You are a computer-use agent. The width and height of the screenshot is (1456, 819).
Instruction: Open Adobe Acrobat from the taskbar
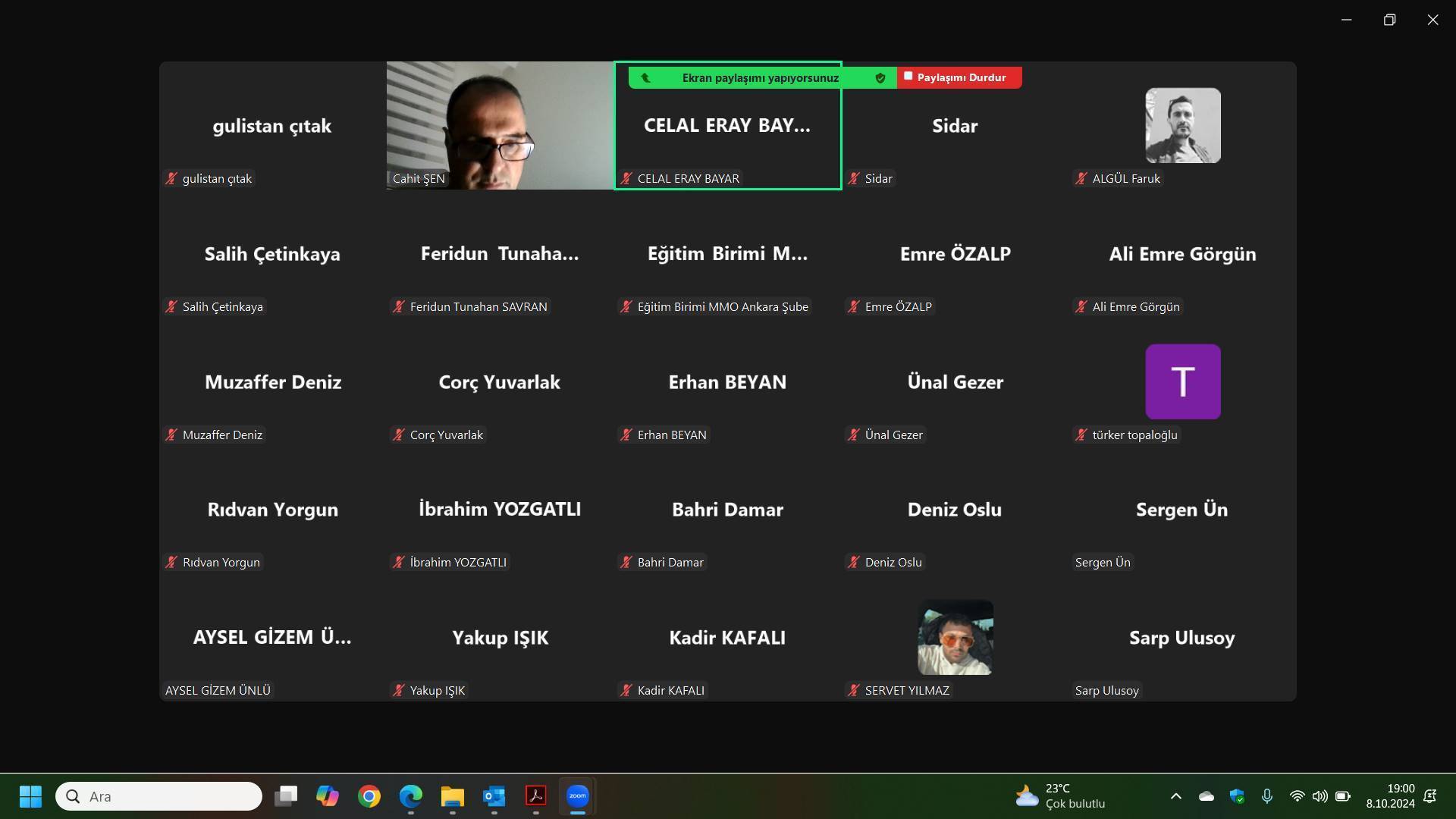point(535,796)
